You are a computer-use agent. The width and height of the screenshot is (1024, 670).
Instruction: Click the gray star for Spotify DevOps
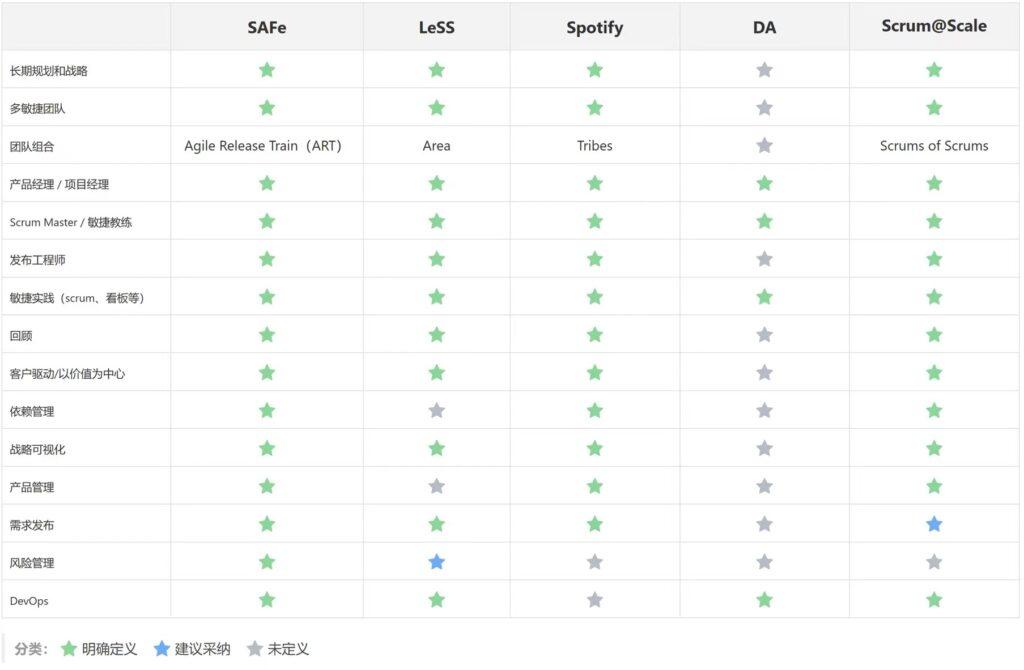click(595, 600)
